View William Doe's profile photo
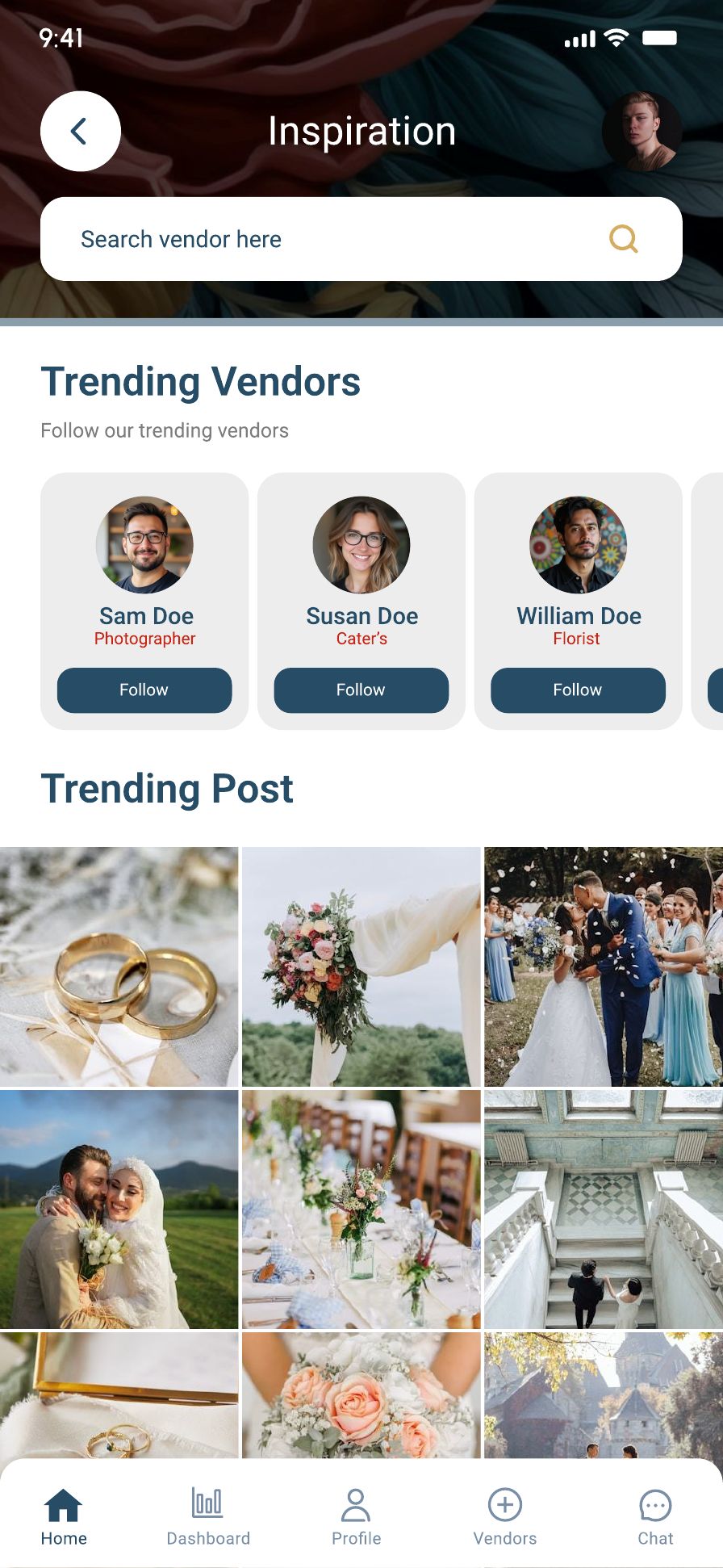This screenshot has height=1568, width=723. [x=578, y=545]
